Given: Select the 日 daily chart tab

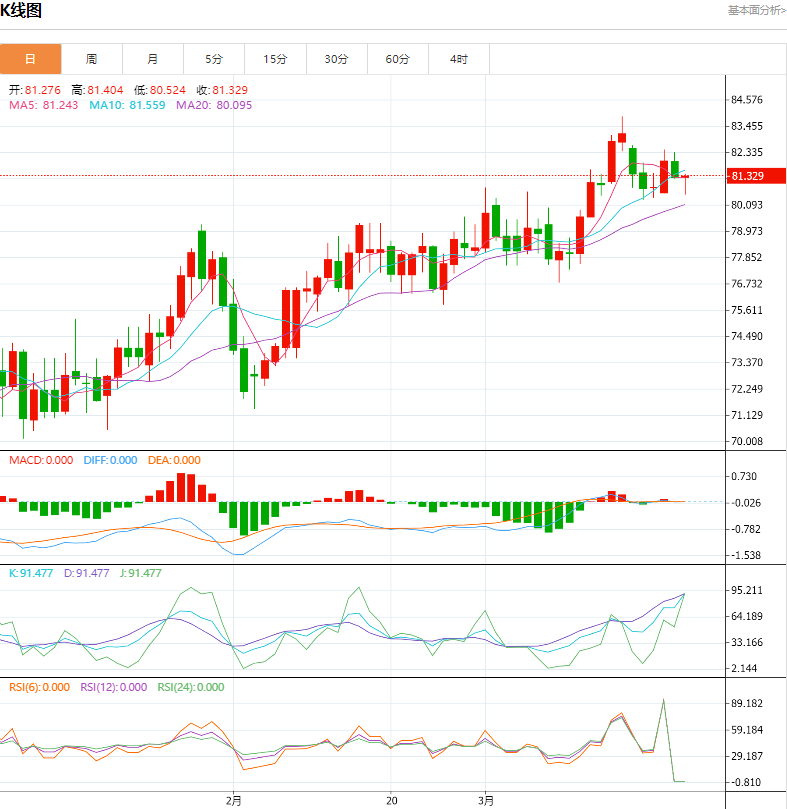Looking at the screenshot, I should tap(30, 59).
